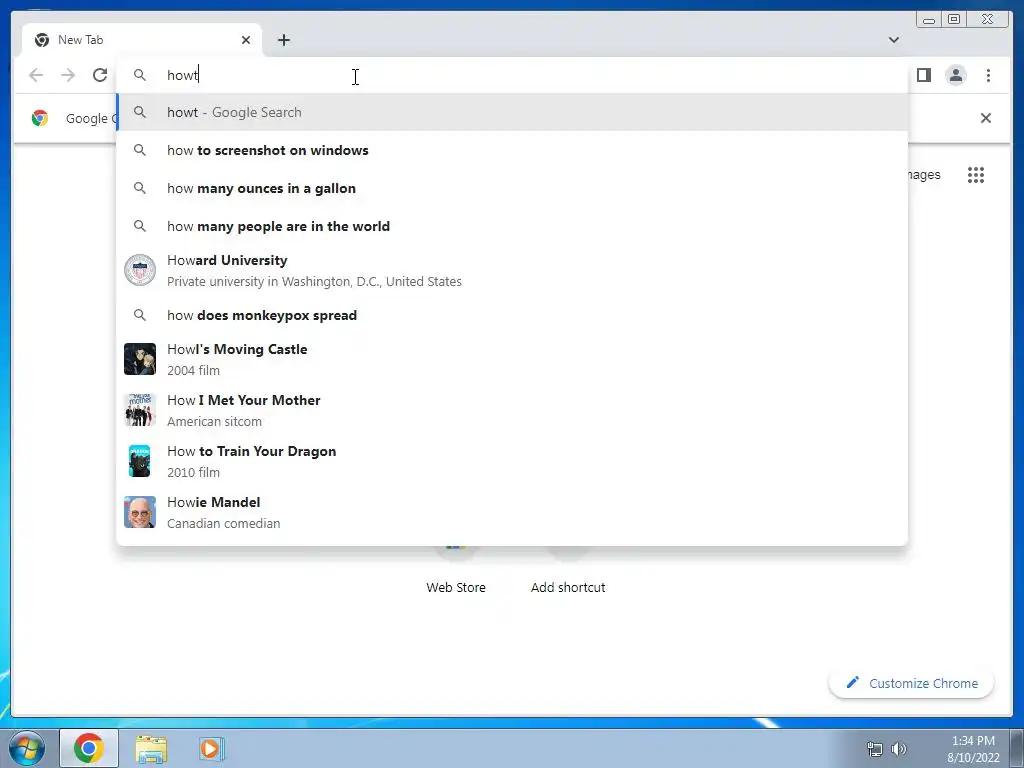Select Howl's Moving Castle suggestion title
Image resolution: width=1024 pixels, height=768 pixels.
[237, 349]
